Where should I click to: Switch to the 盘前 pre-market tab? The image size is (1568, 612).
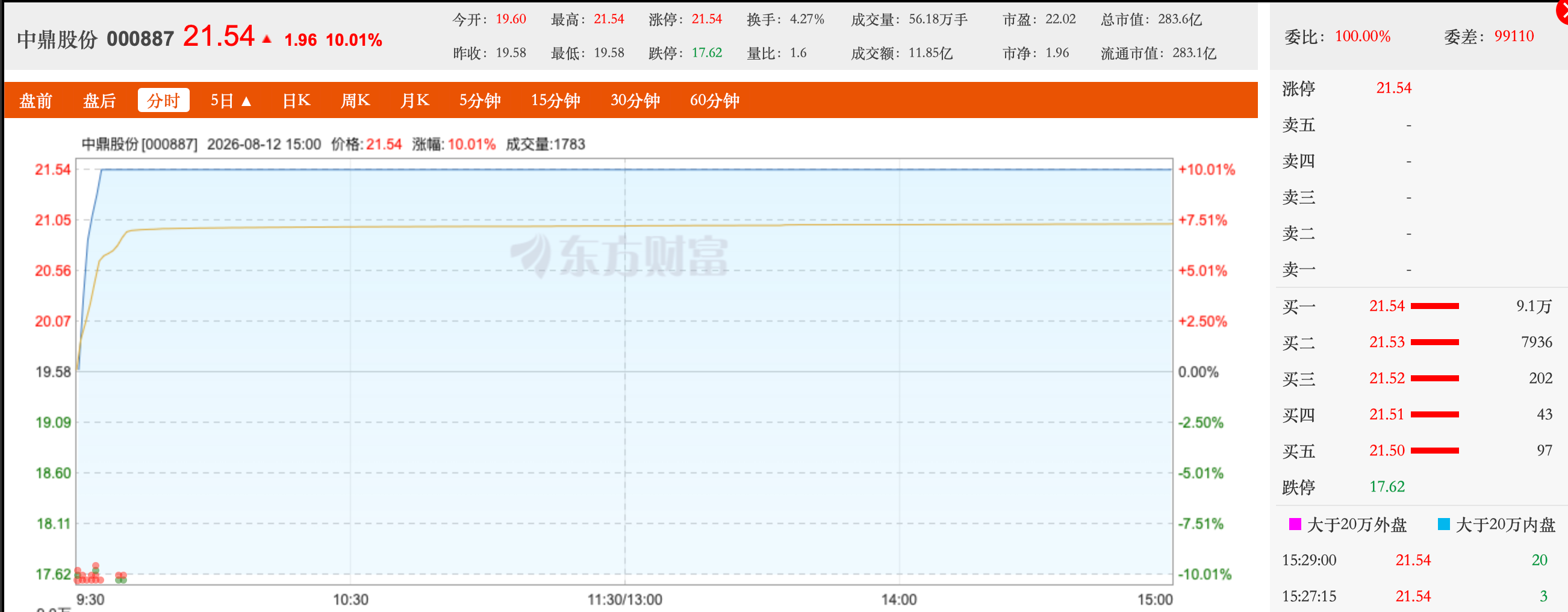(36, 101)
